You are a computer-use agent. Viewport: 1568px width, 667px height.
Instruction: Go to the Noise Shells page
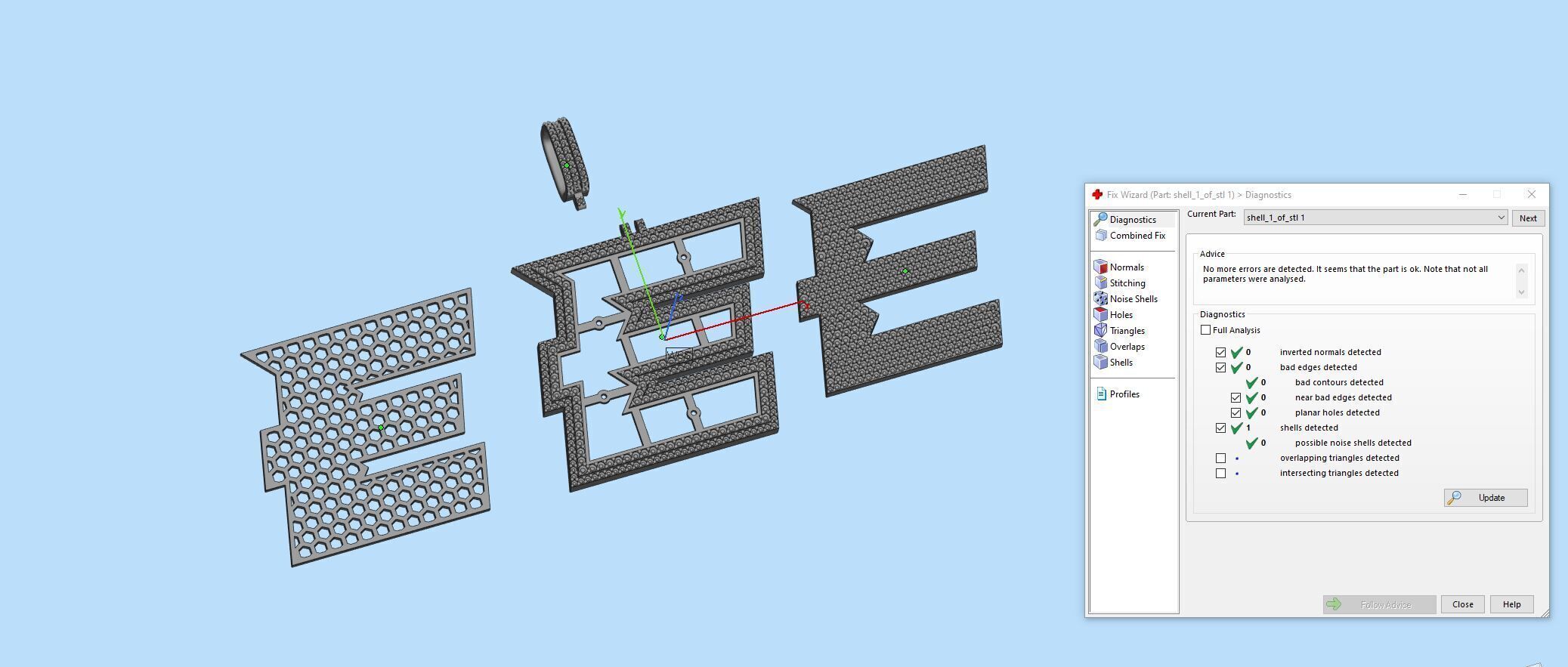[x=1133, y=299]
